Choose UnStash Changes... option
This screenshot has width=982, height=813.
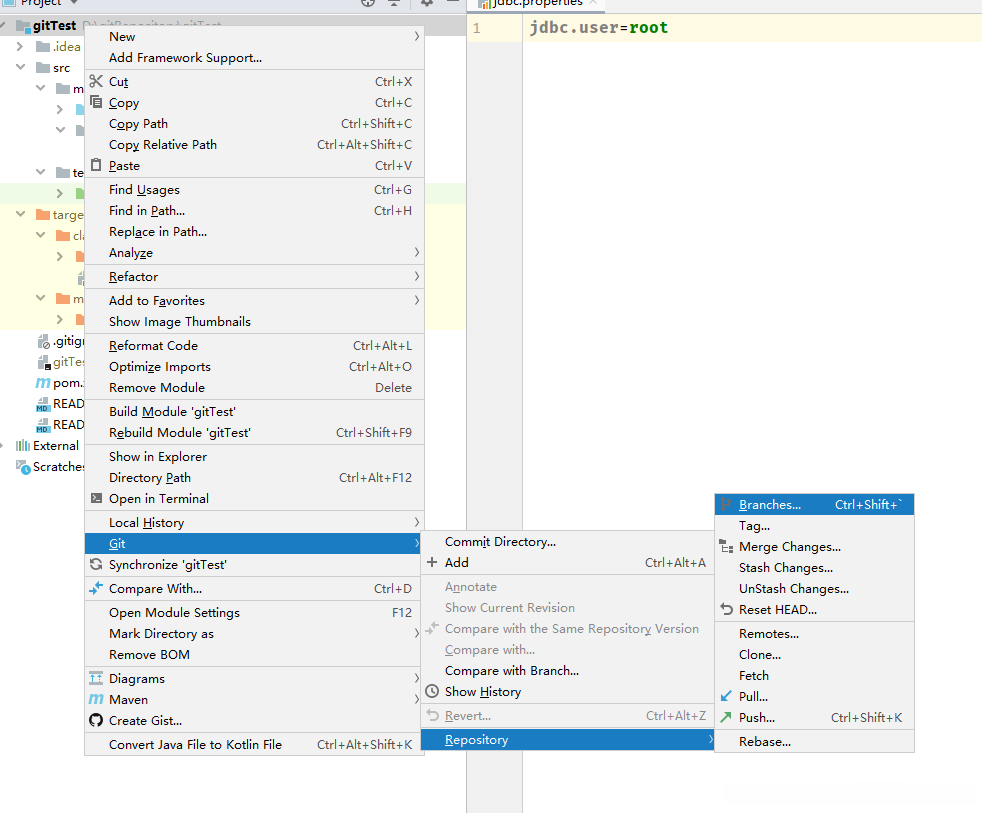pos(814,588)
